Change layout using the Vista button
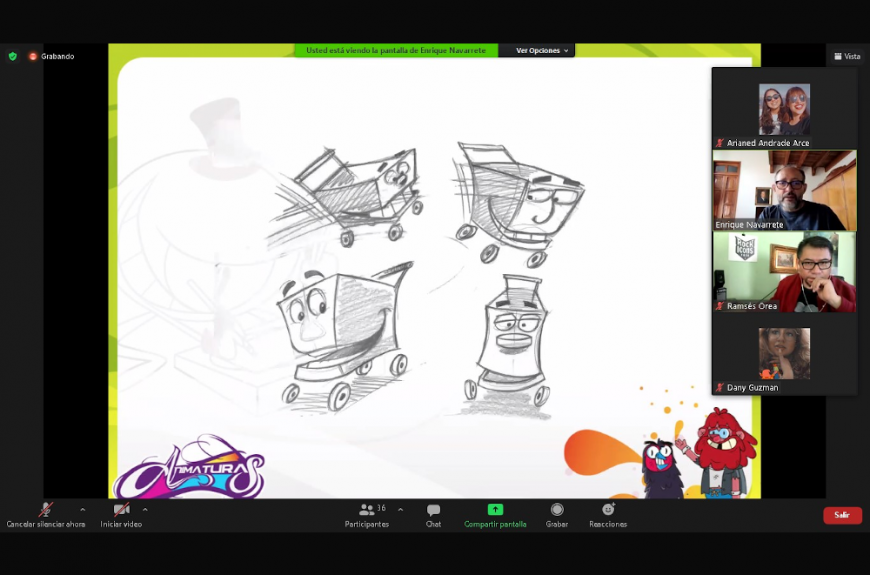870x575 pixels. click(846, 56)
